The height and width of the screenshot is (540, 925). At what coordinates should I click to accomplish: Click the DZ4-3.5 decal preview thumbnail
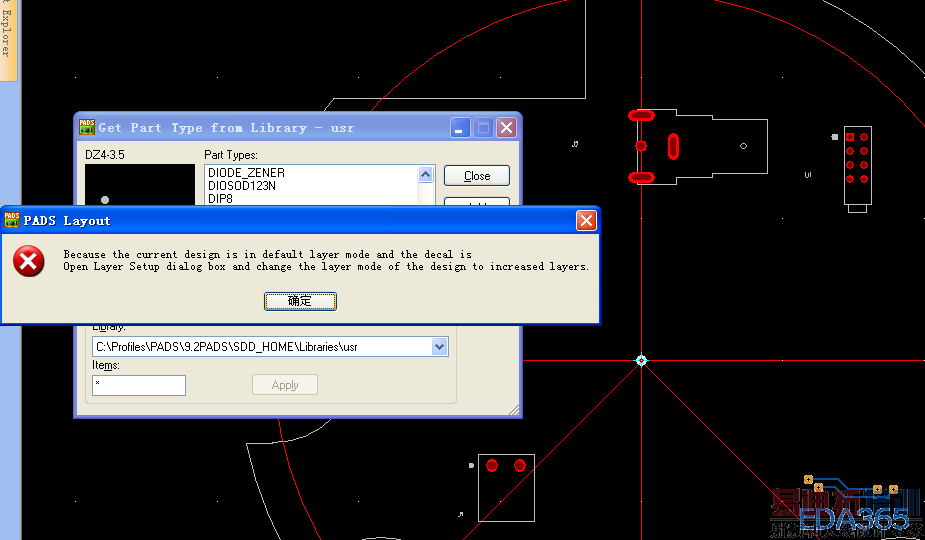(140, 185)
